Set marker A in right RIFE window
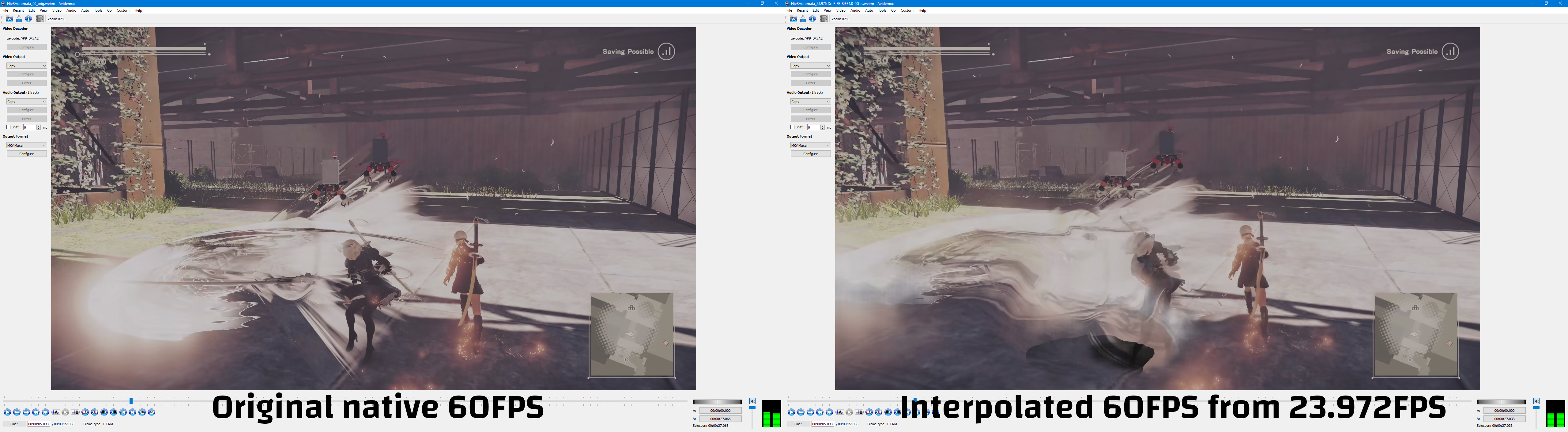1568x432 pixels. tap(839, 412)
